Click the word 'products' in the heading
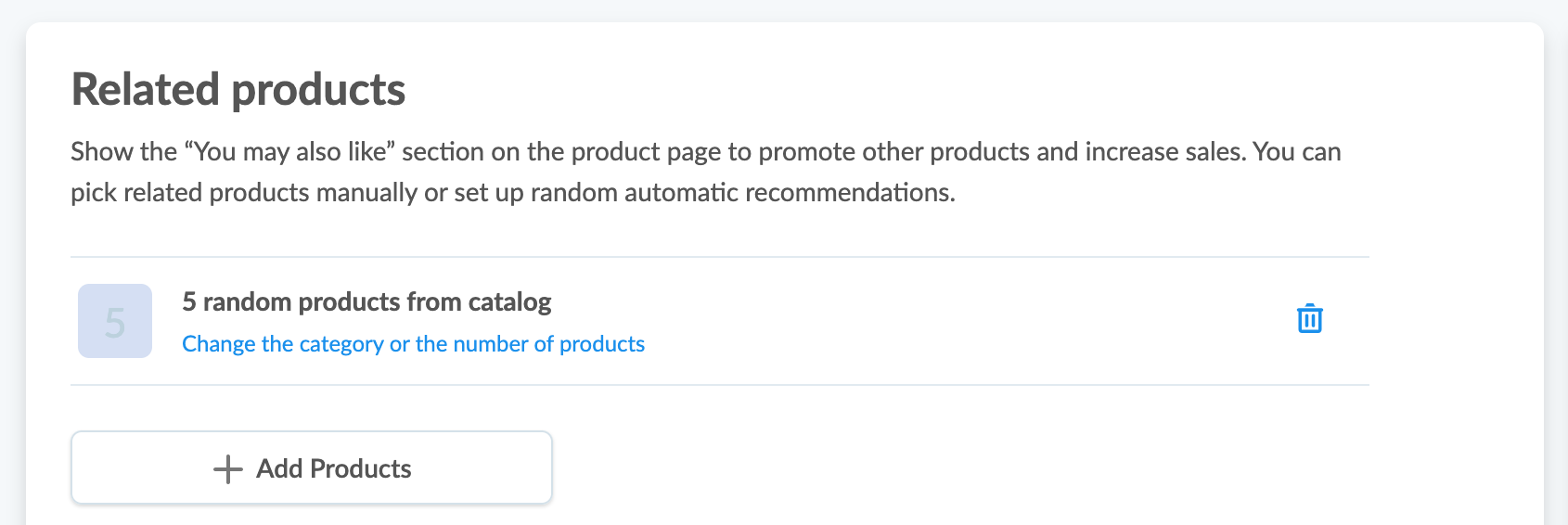 (x=318, y=90)
